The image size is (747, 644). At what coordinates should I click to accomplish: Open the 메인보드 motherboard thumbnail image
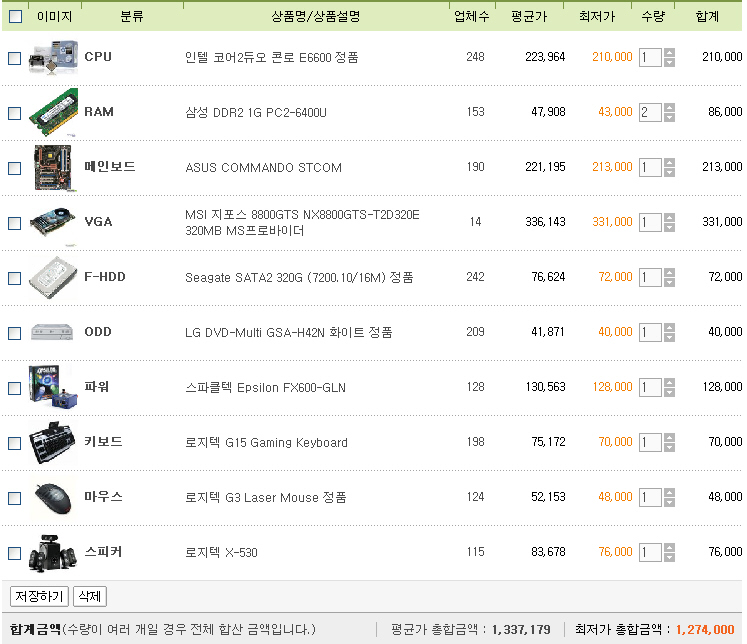pos(53,168)
